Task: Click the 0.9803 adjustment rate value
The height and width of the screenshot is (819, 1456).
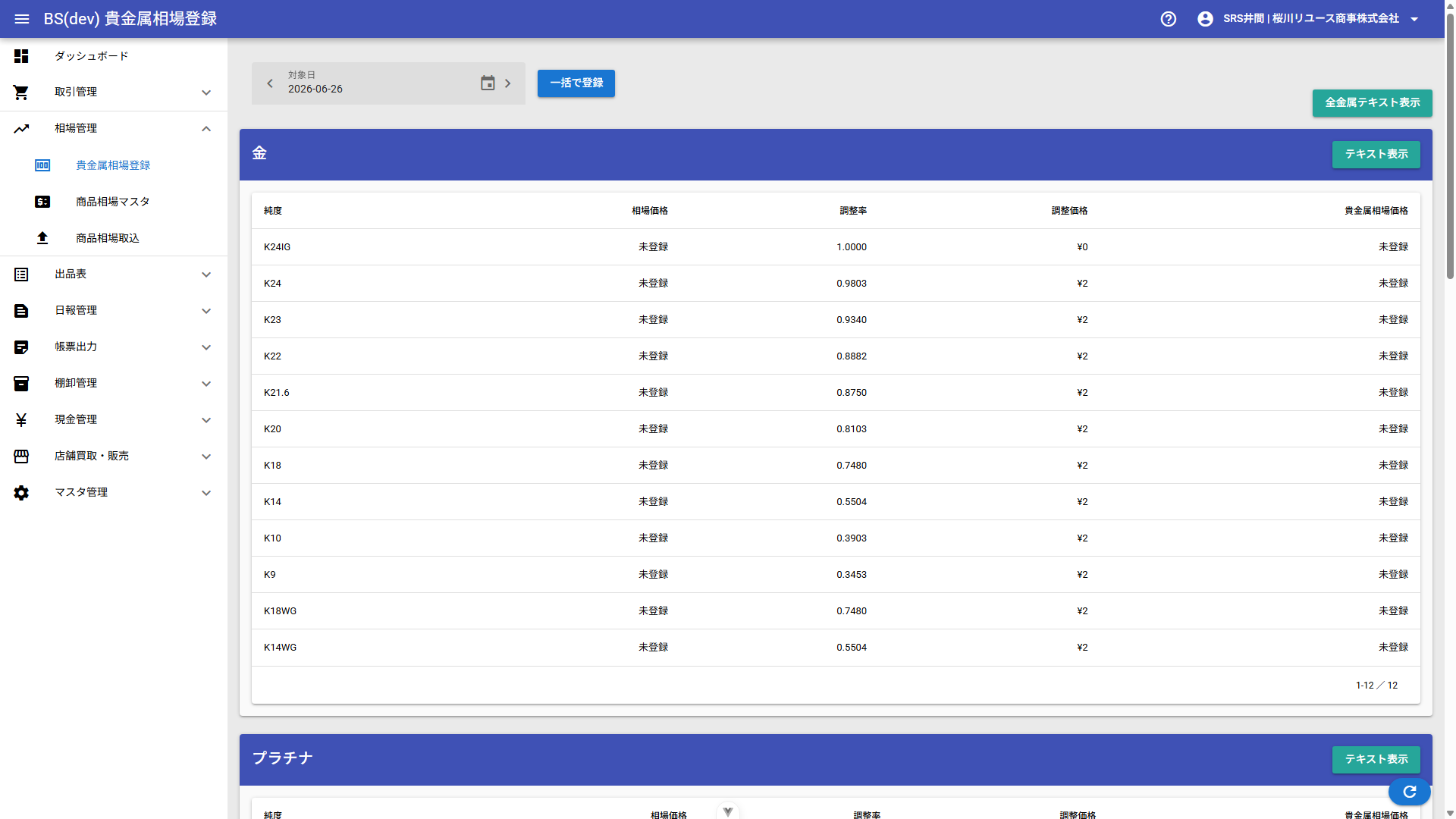Action: tap(852, 284)
